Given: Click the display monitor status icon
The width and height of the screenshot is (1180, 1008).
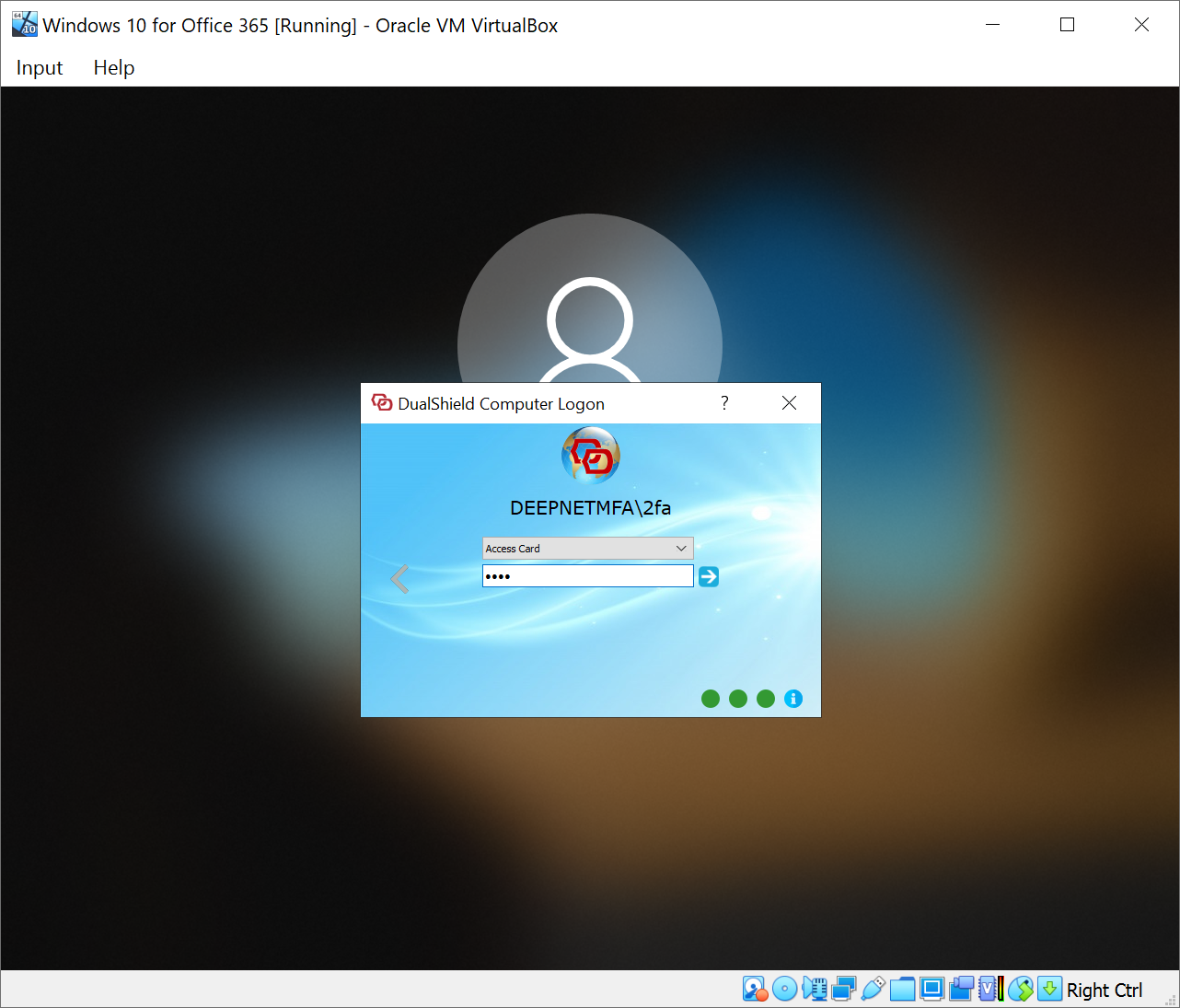Looking at the screenshot, I should (x=931, y=990).
